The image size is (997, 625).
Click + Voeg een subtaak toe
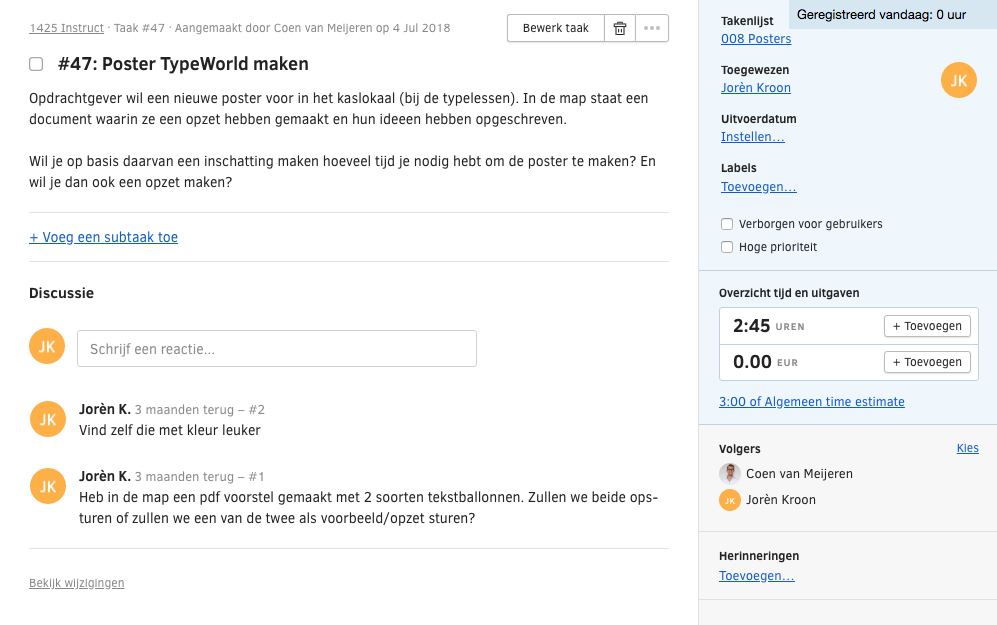104,237
